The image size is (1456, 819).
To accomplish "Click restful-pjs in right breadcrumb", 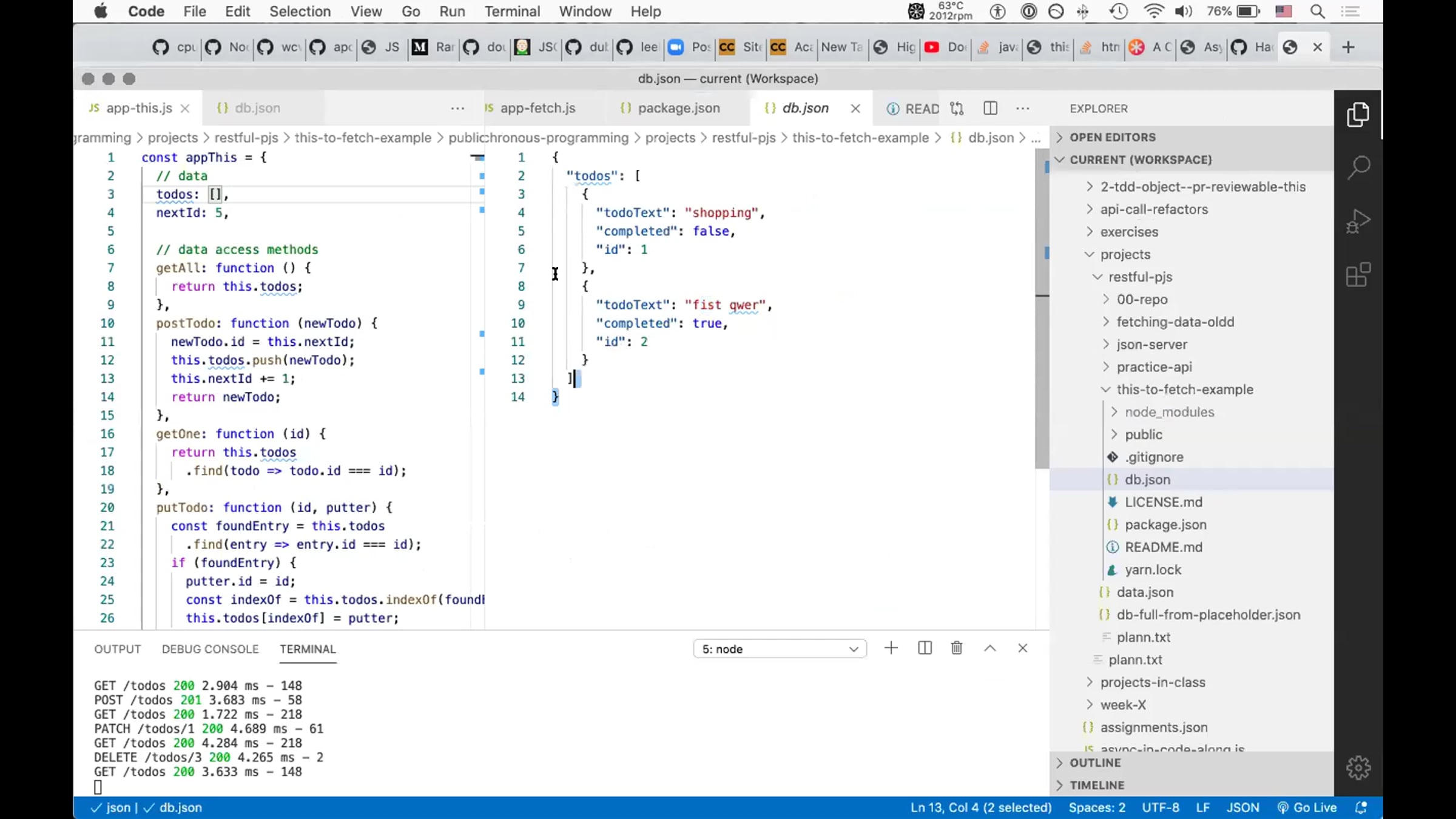I will [744, 138].
